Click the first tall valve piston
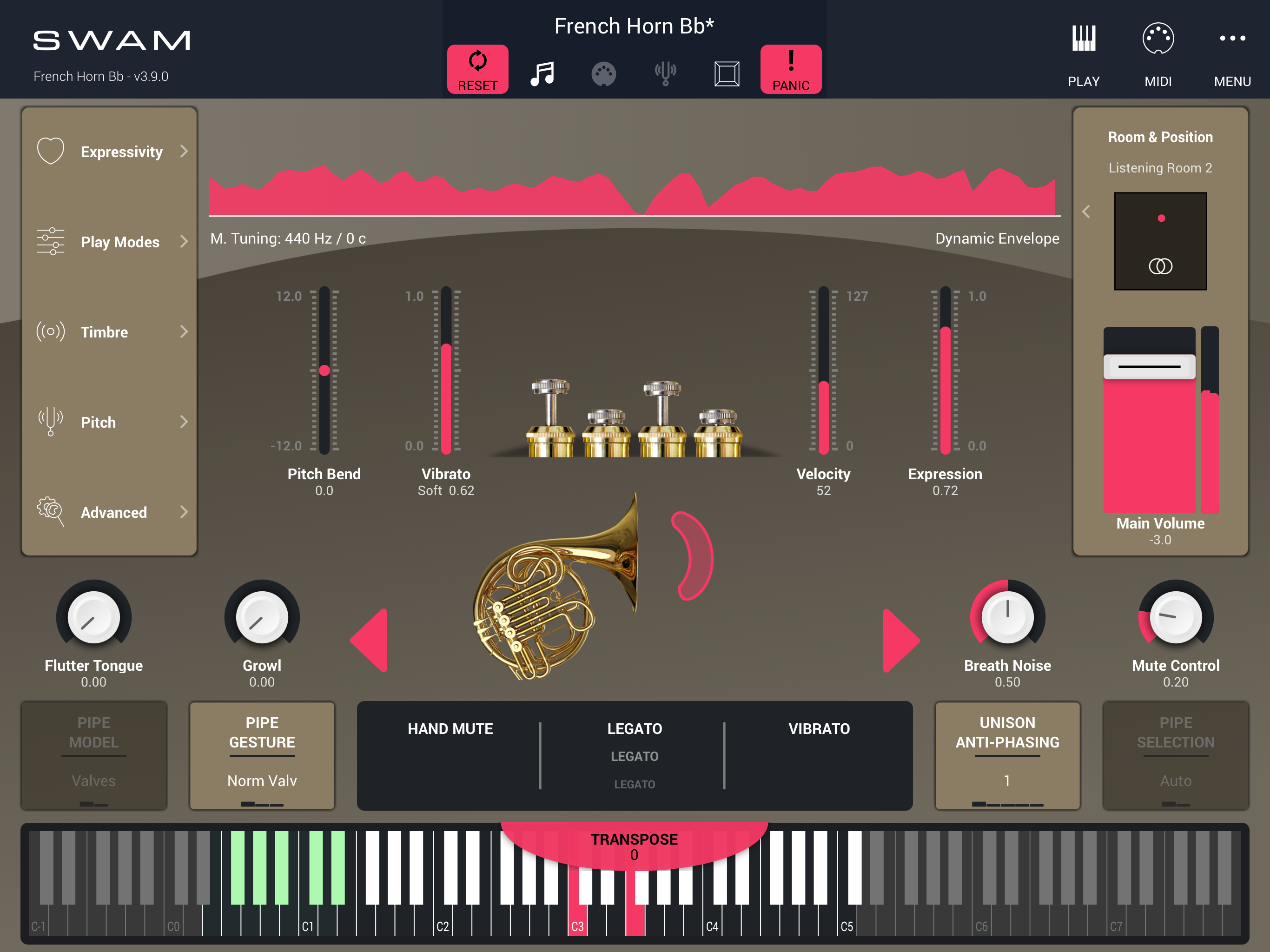 coord(550,418)
